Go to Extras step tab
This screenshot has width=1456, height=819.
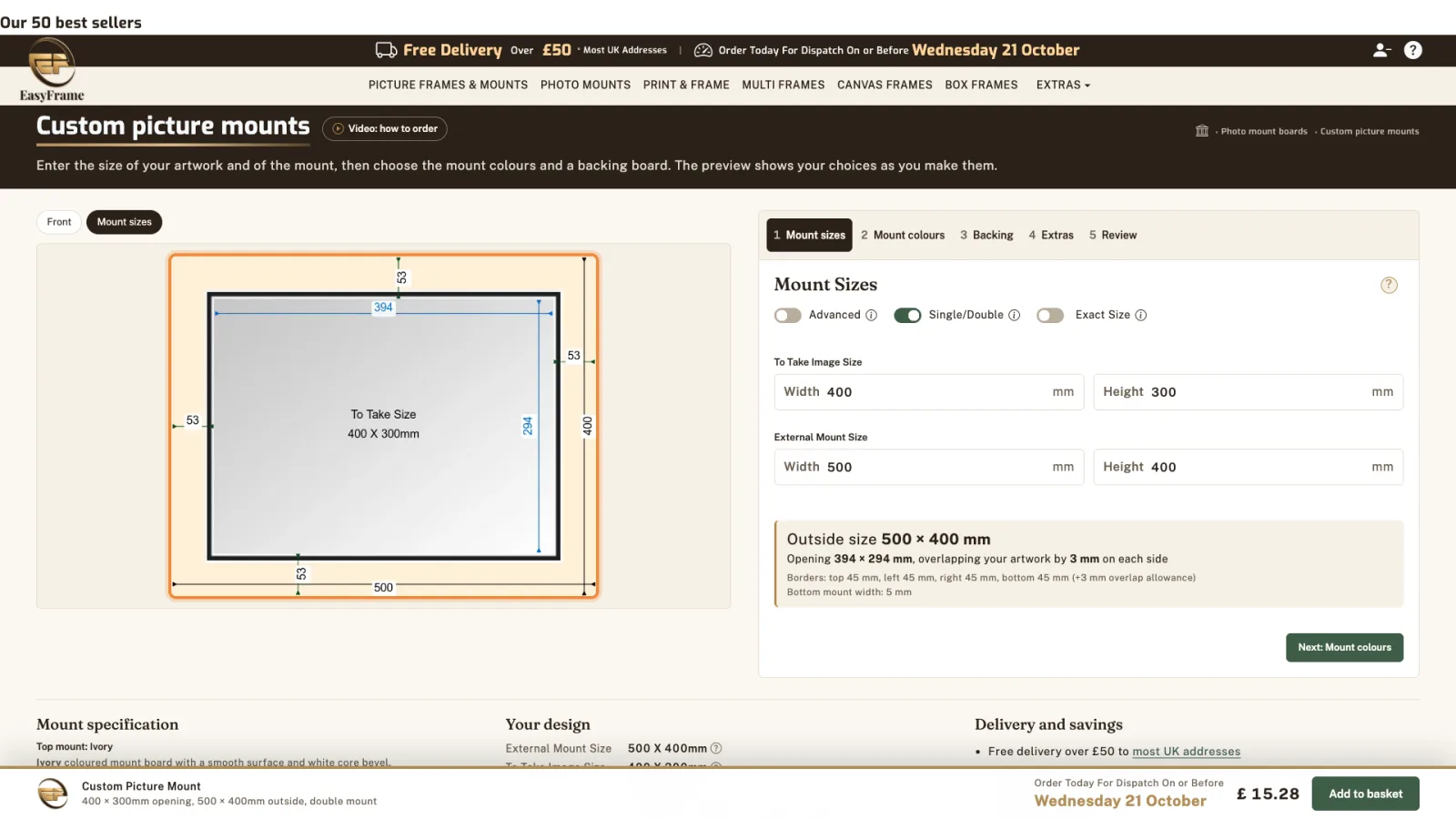click(x=1051, y=235)
